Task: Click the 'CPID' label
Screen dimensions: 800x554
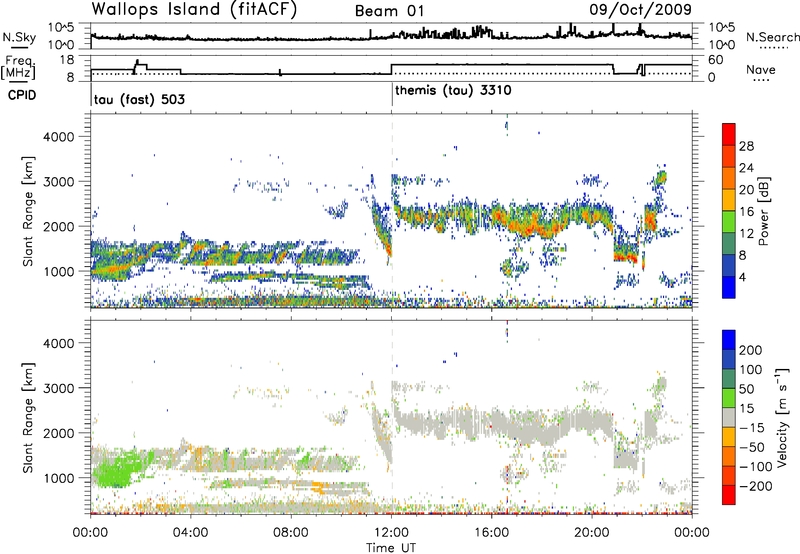Action: 21,95
